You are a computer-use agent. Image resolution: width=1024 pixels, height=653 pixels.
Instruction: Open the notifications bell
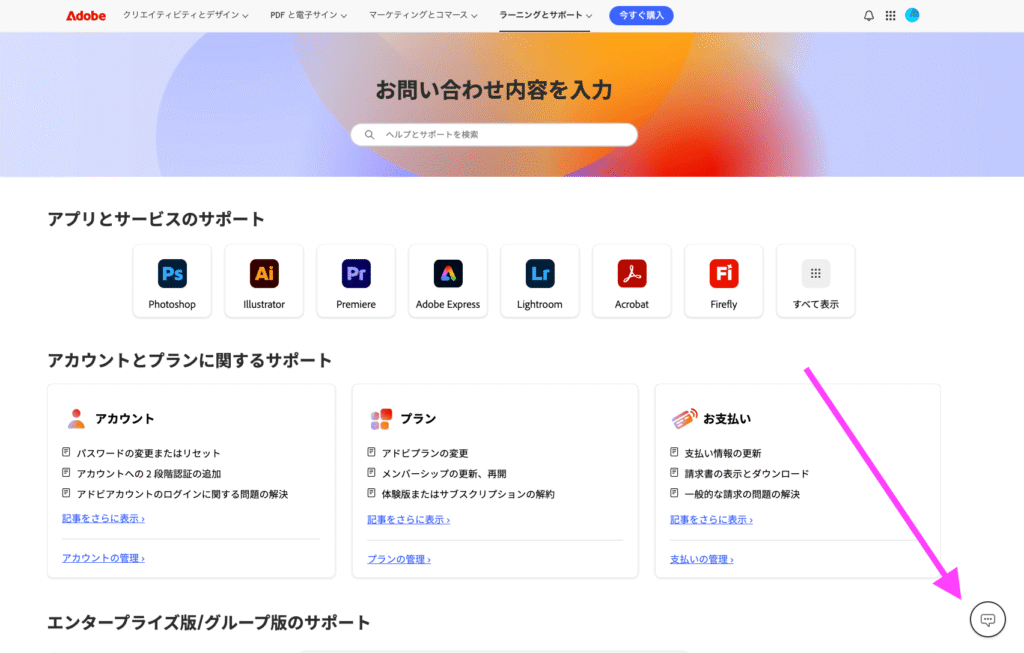tap(869, 16)
